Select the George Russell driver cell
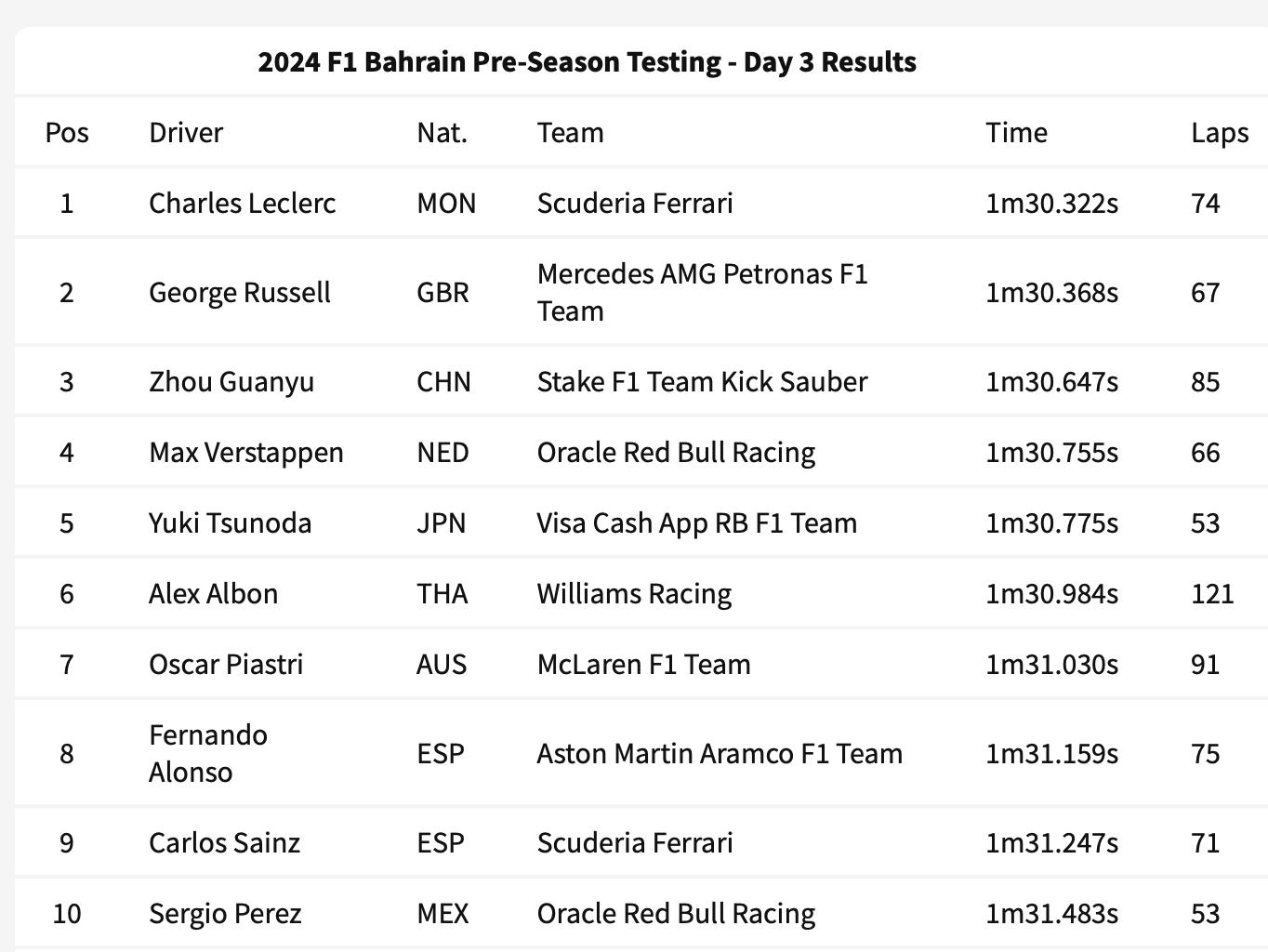This screenshot has width=1268, height=952. 239,292
